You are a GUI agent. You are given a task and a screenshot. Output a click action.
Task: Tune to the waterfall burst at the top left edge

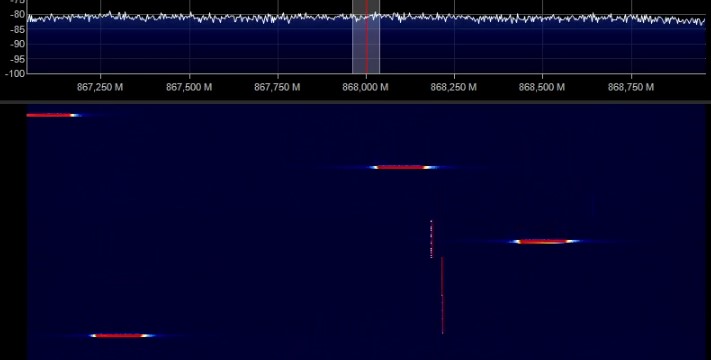[54, 115]
